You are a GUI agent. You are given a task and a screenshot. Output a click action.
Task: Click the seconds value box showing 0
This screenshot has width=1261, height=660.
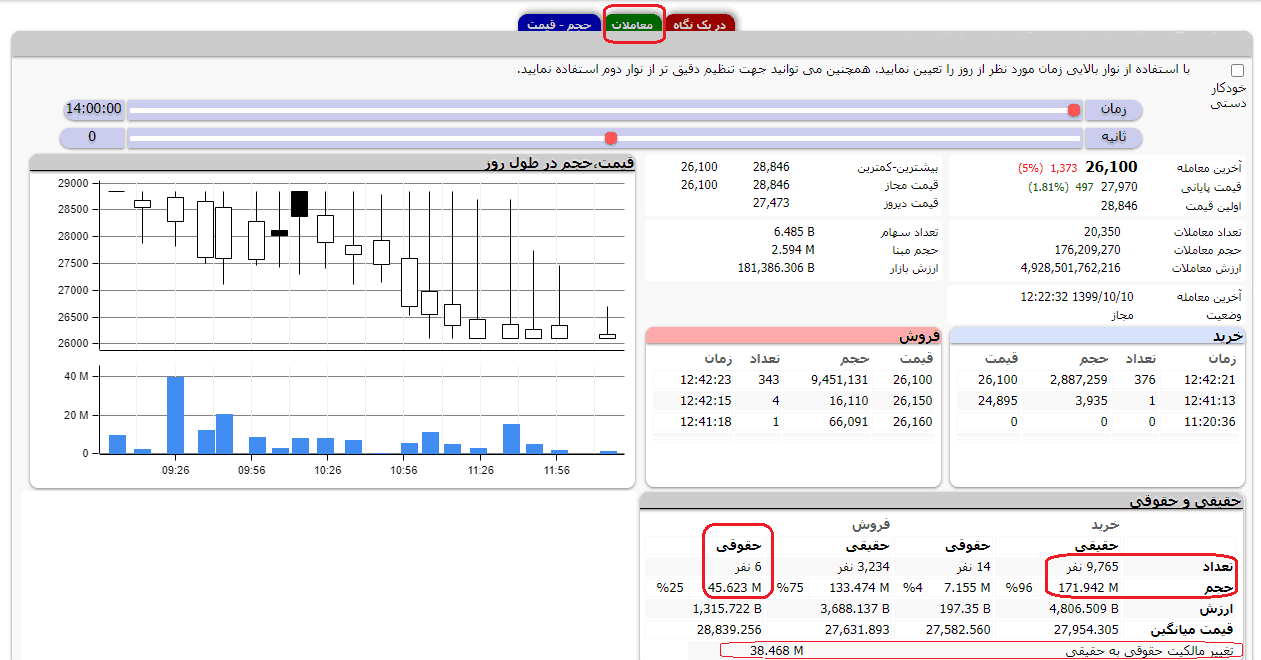[x=93, y=137]
